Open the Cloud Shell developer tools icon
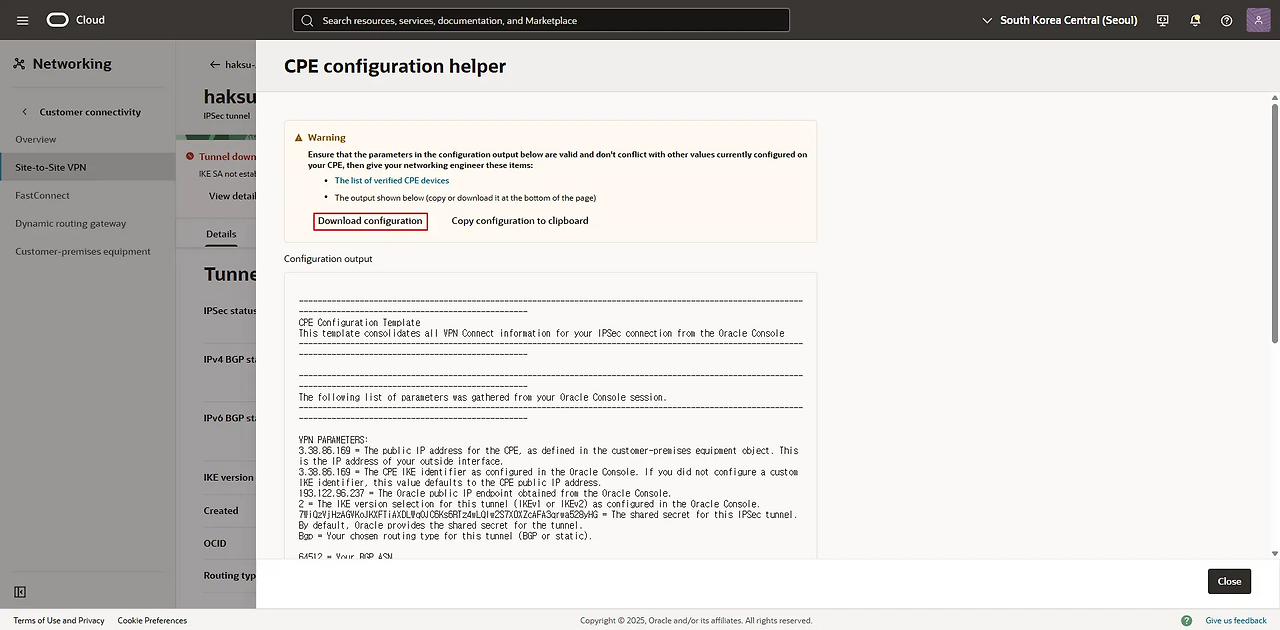Screen dimensions: 1280x630 pyautogui.click(x=1162, y=20)
